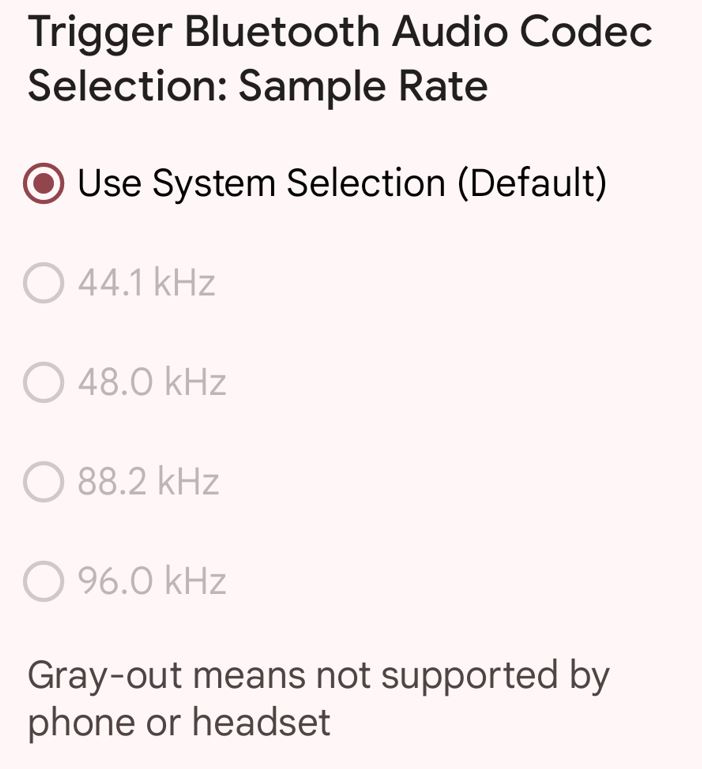Click the "phone or headset" footer line
702x769 pixels.
click(179, 722)
